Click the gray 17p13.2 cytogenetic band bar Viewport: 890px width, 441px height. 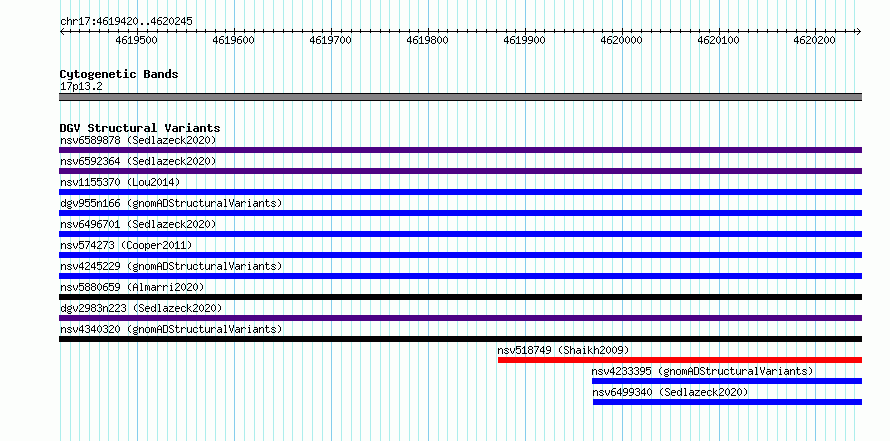tap(460, 97)
